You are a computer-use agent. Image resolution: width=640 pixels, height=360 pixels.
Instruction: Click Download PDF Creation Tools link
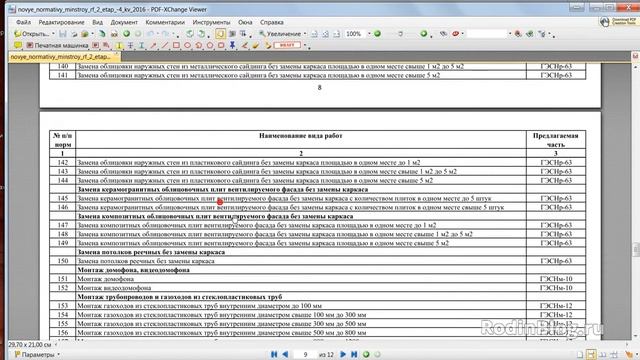pyautogui.click(x=619, y=22)
